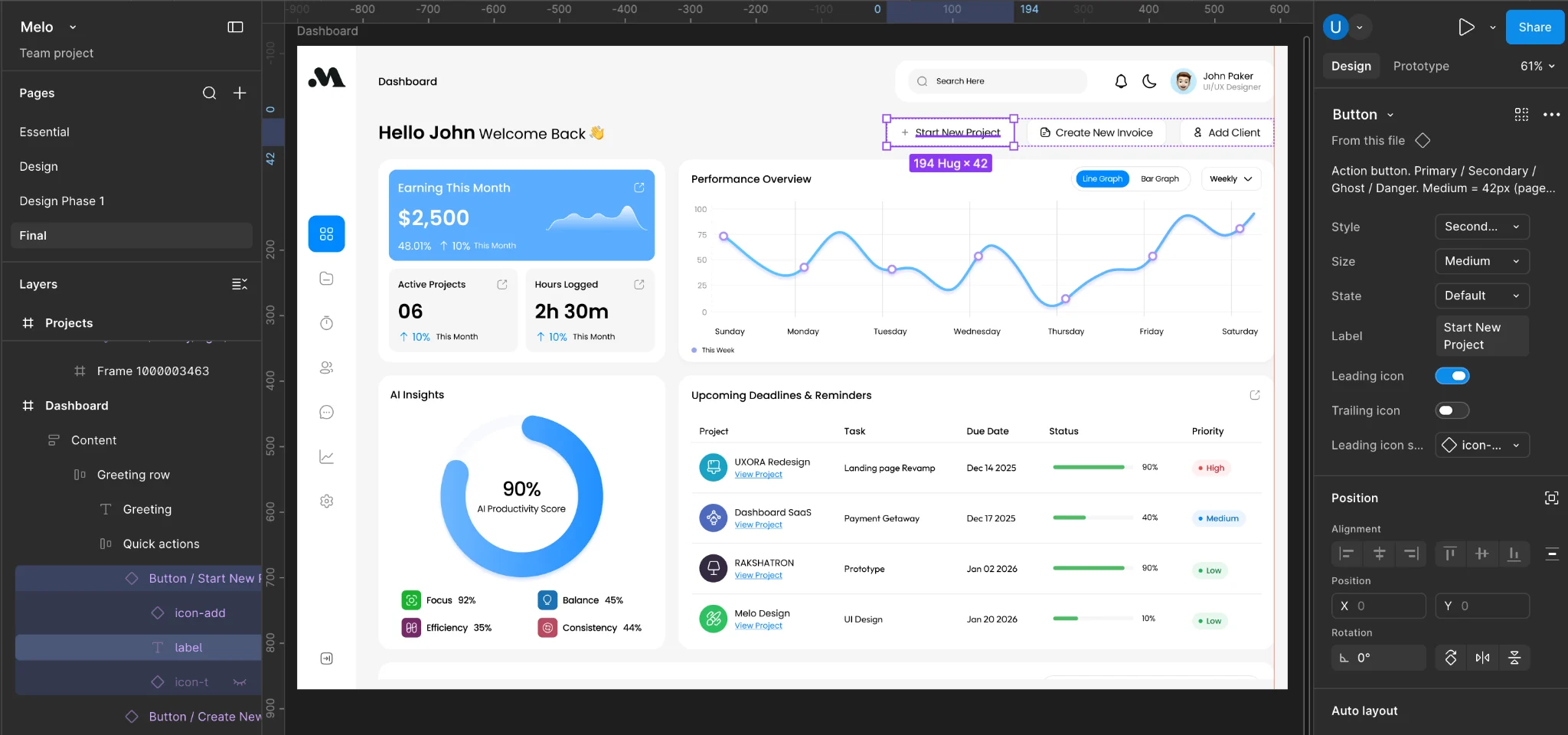Go to main component diamond icon
Viewport: 1568px width, 735px height.
[1423, 141]
